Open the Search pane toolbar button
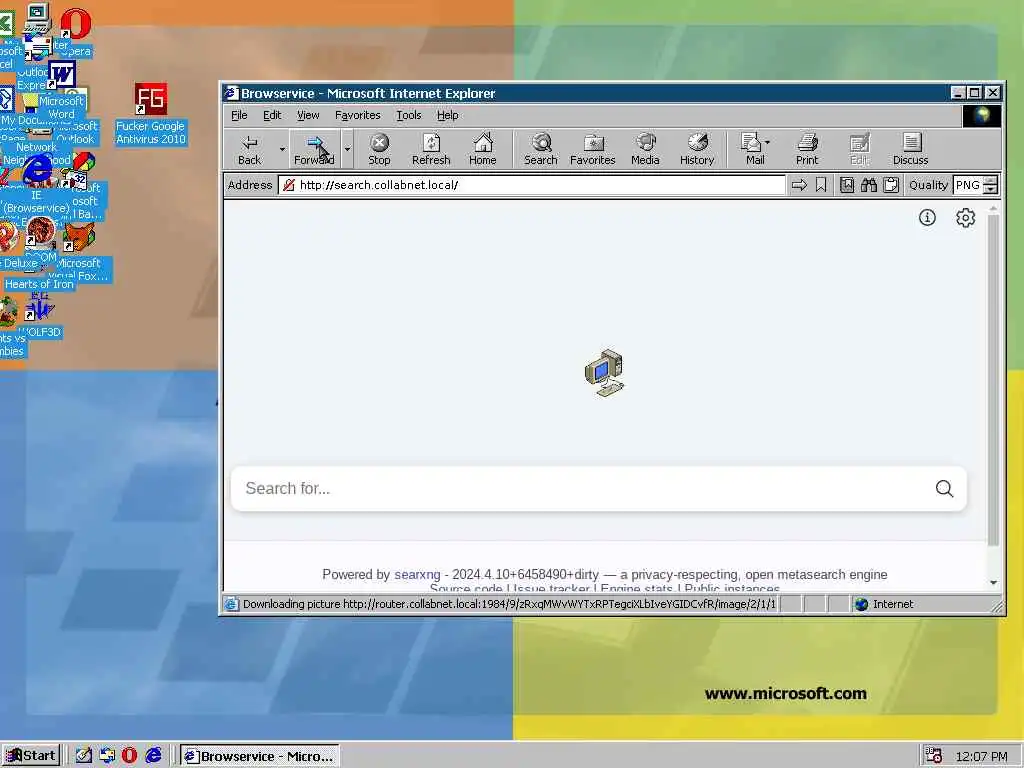The width and height of the screenshot is (1024, 768). pos(541,149)
